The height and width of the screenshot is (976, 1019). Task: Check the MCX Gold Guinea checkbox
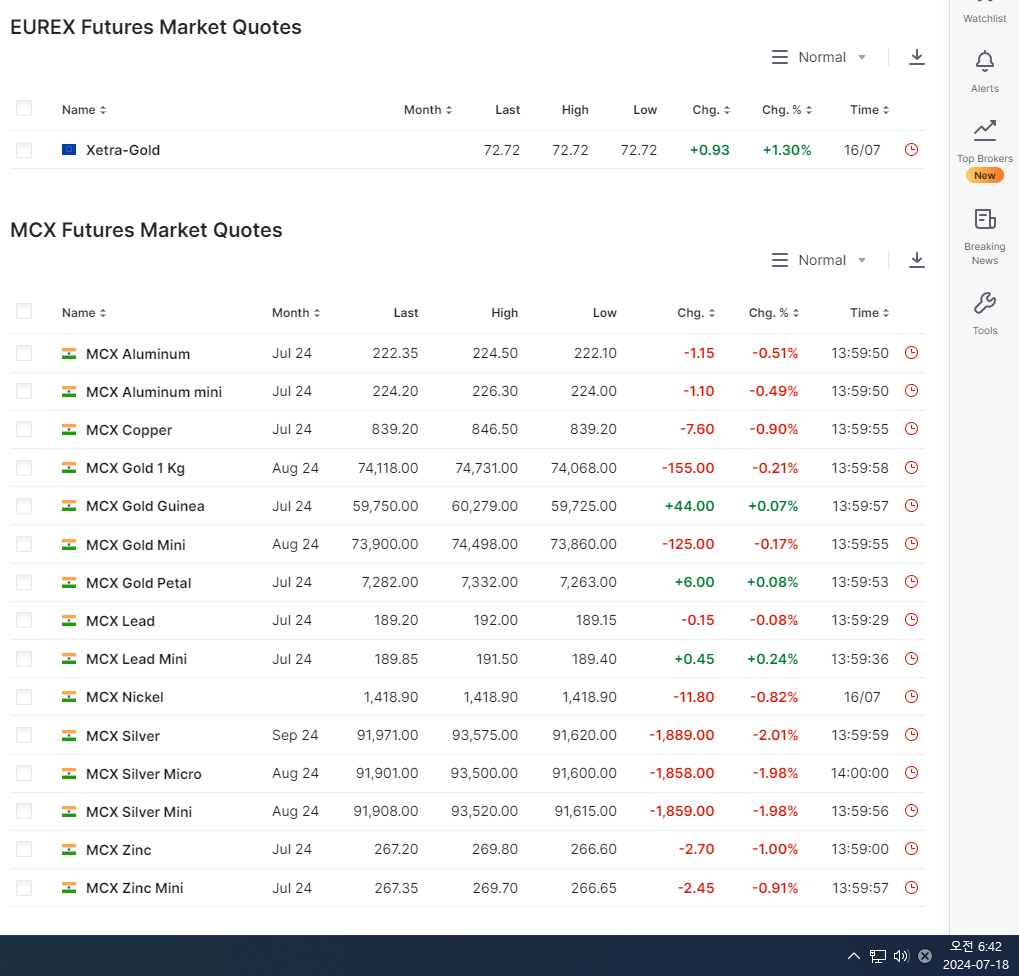click(x=24, y=506)
